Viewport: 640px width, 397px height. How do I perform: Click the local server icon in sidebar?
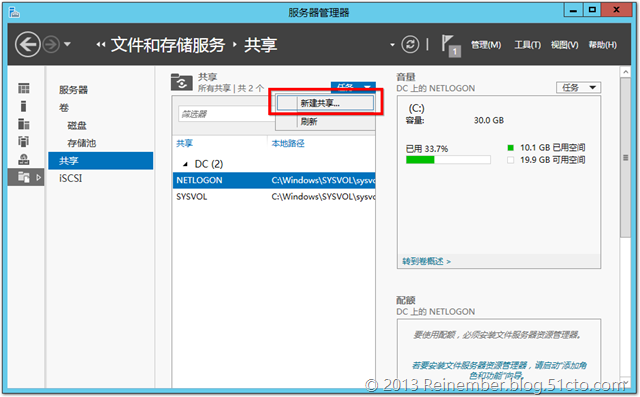tap(24, 106)
